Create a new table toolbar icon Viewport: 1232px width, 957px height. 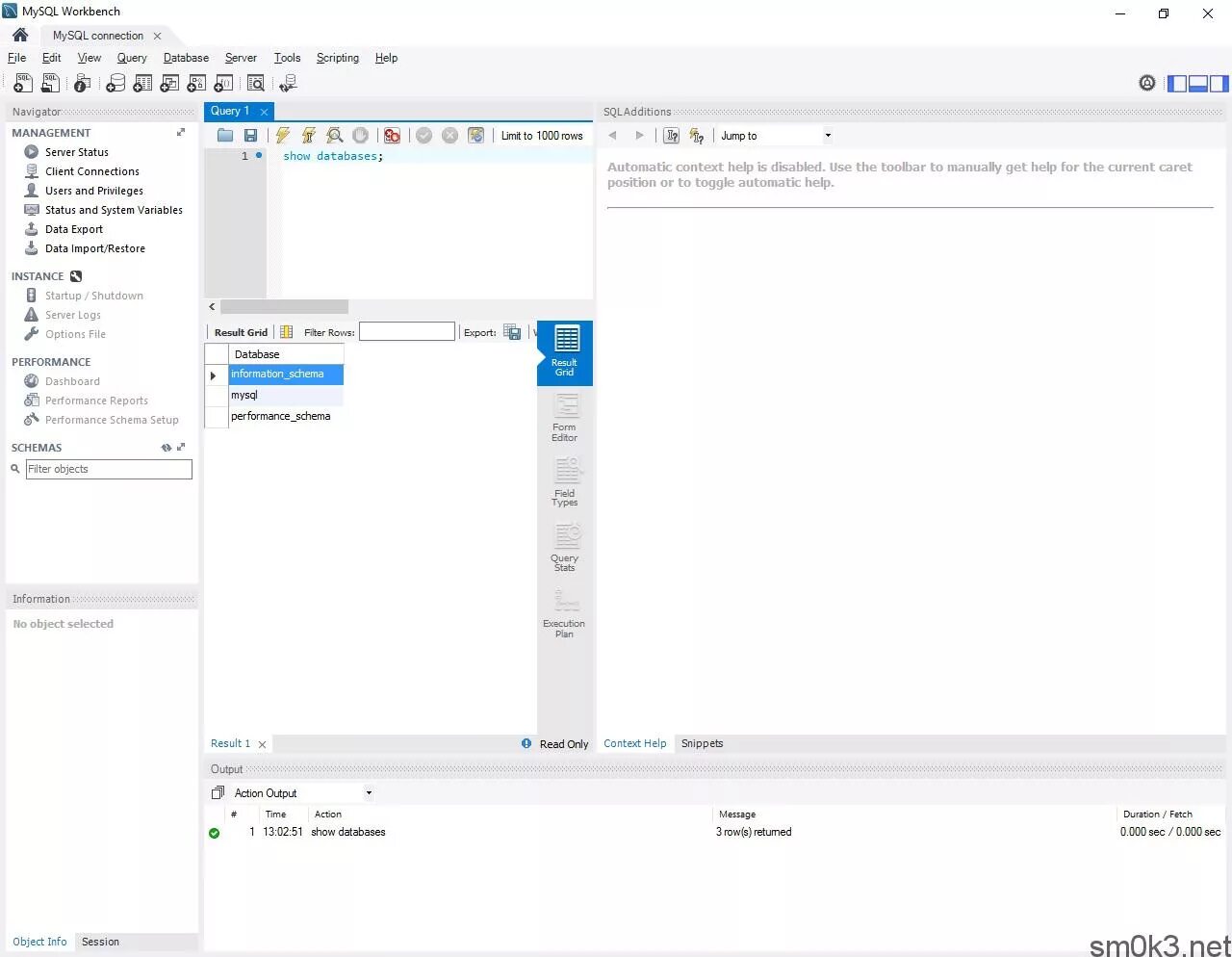pos(142,84)
